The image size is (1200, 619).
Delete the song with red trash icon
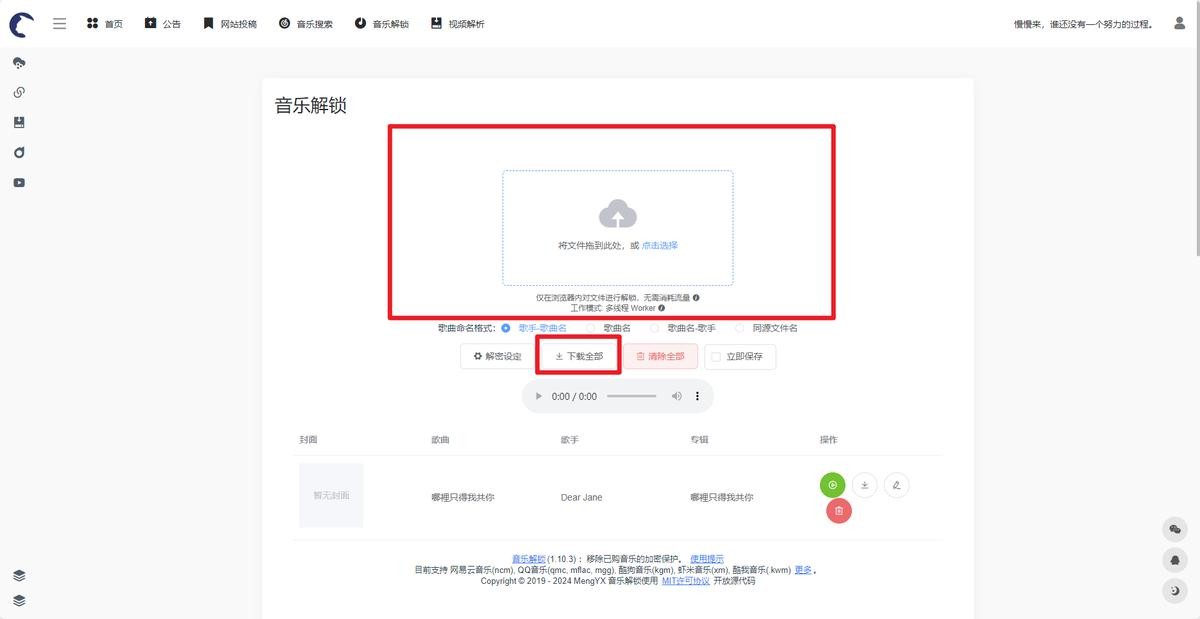point(839,511)
